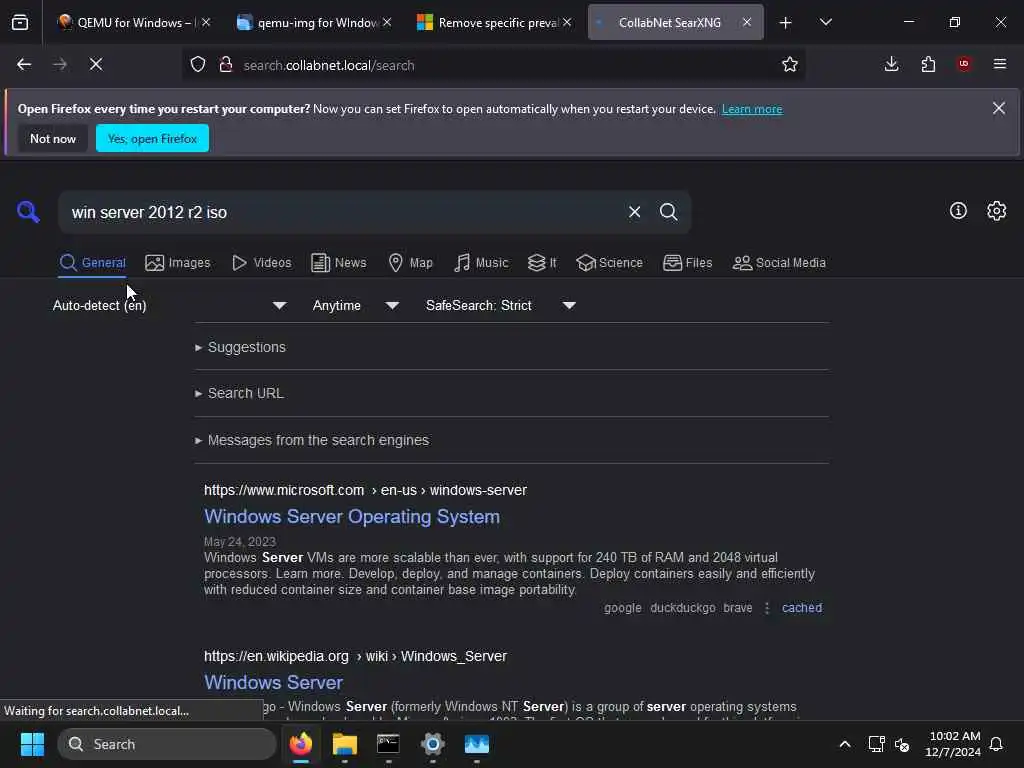Switch to Map category

coord(410,263)
